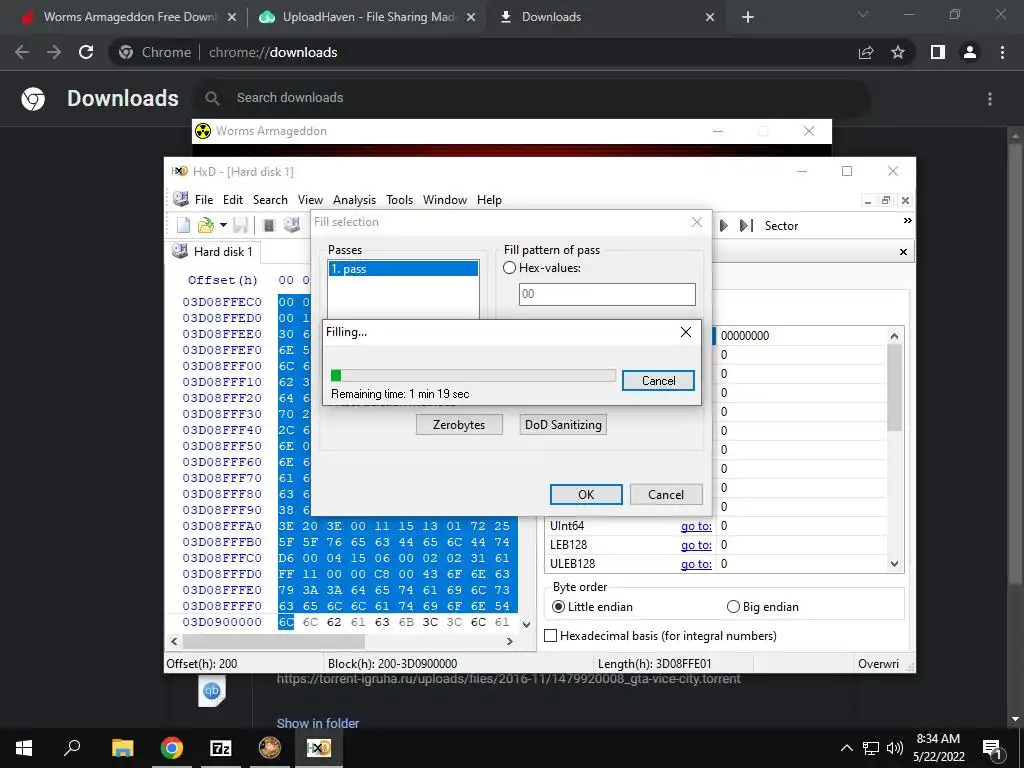Close the Downloads tab in Chrome
The image size is (1024, 768).
(710, 18)
